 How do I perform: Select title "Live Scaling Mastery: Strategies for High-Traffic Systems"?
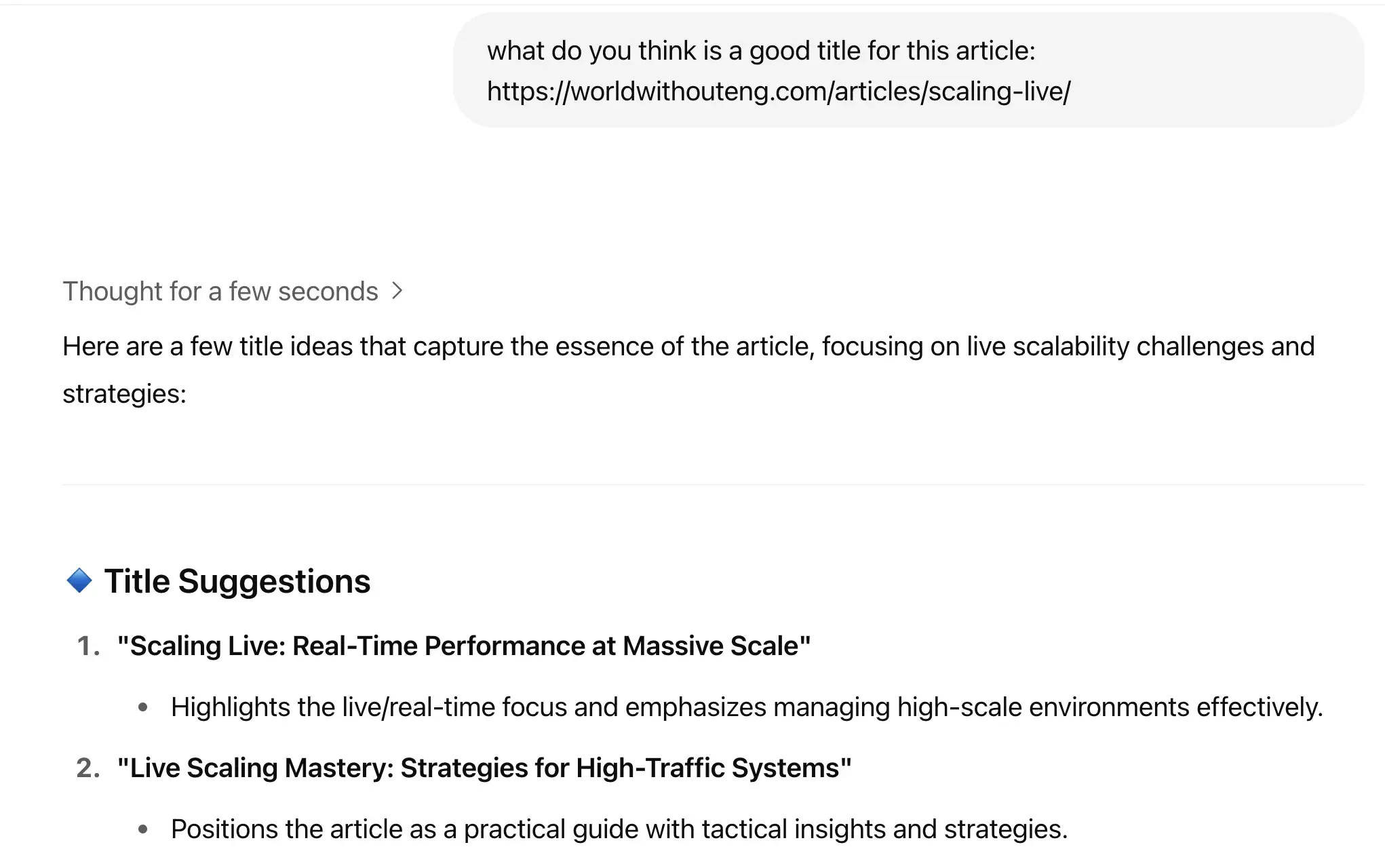click(x=484, y=768)
